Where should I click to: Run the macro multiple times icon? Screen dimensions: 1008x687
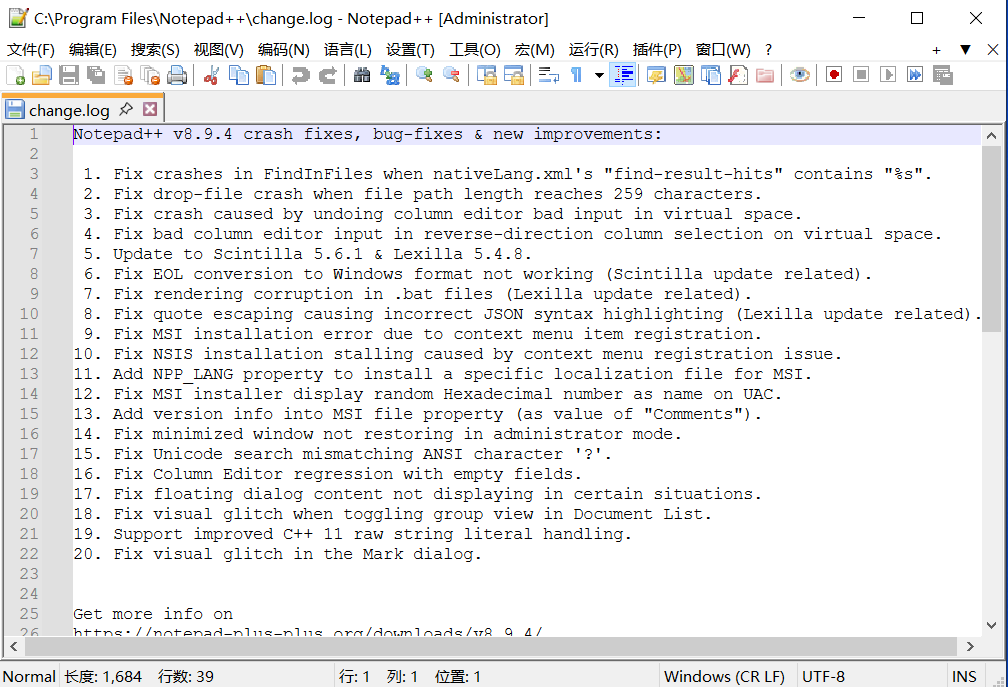915,75
